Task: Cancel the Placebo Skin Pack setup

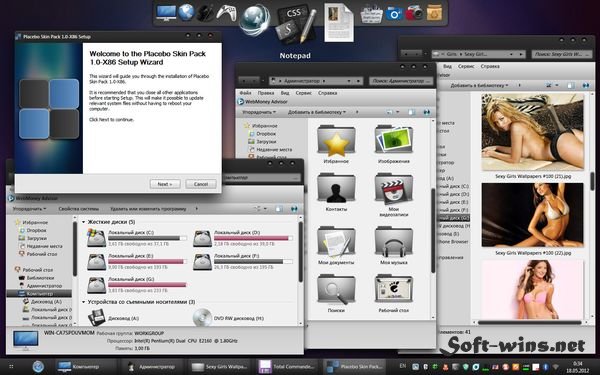Action: pyautogui.click(x=201, y=184)
